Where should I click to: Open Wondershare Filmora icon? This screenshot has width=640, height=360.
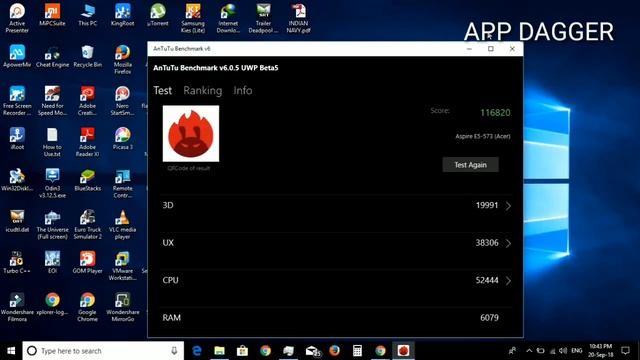click(17, 307)
